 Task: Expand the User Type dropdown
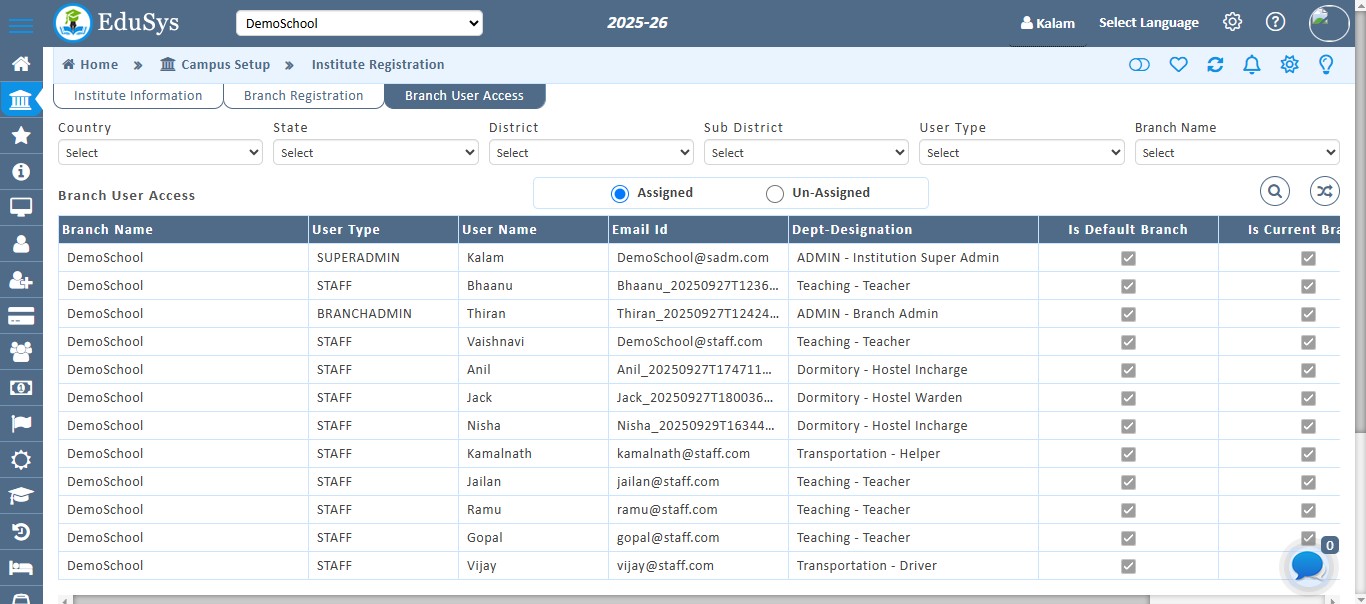pos(1021,152)
